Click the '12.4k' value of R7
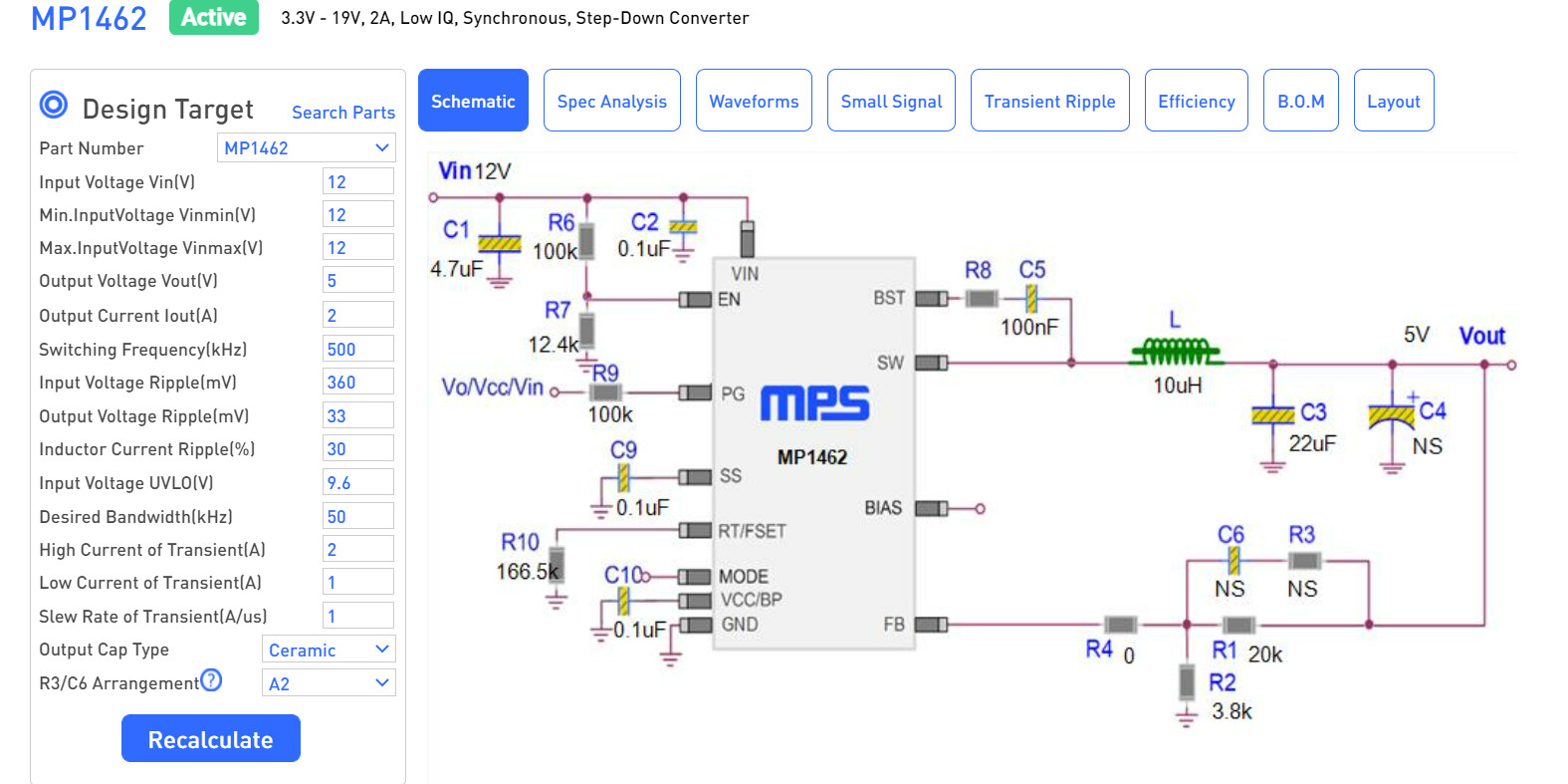1568x784 pixels. click(x=553, y=345)
